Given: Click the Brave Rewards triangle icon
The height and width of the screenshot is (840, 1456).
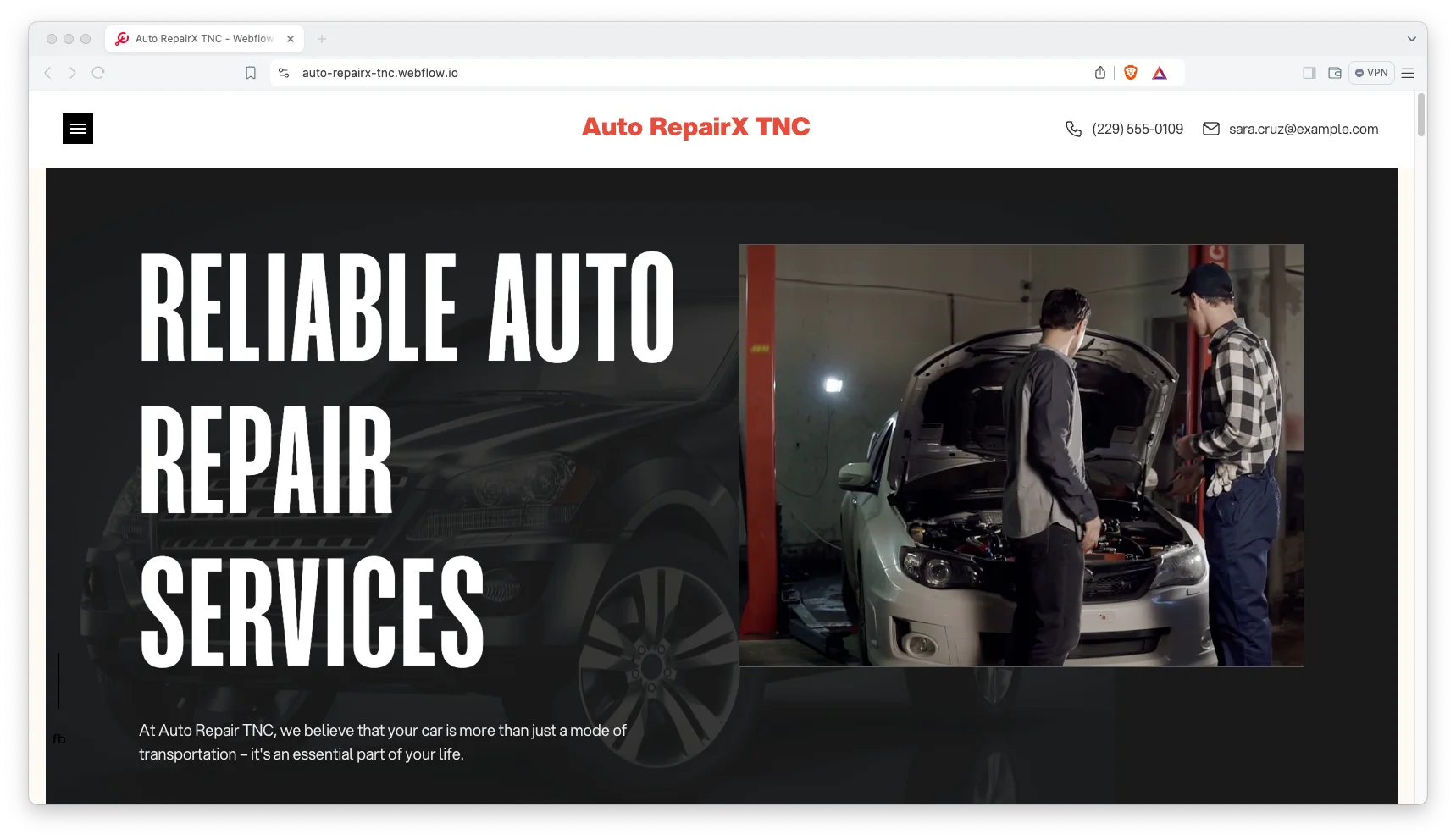Looking at the screenshot, I should (1160, 73).
